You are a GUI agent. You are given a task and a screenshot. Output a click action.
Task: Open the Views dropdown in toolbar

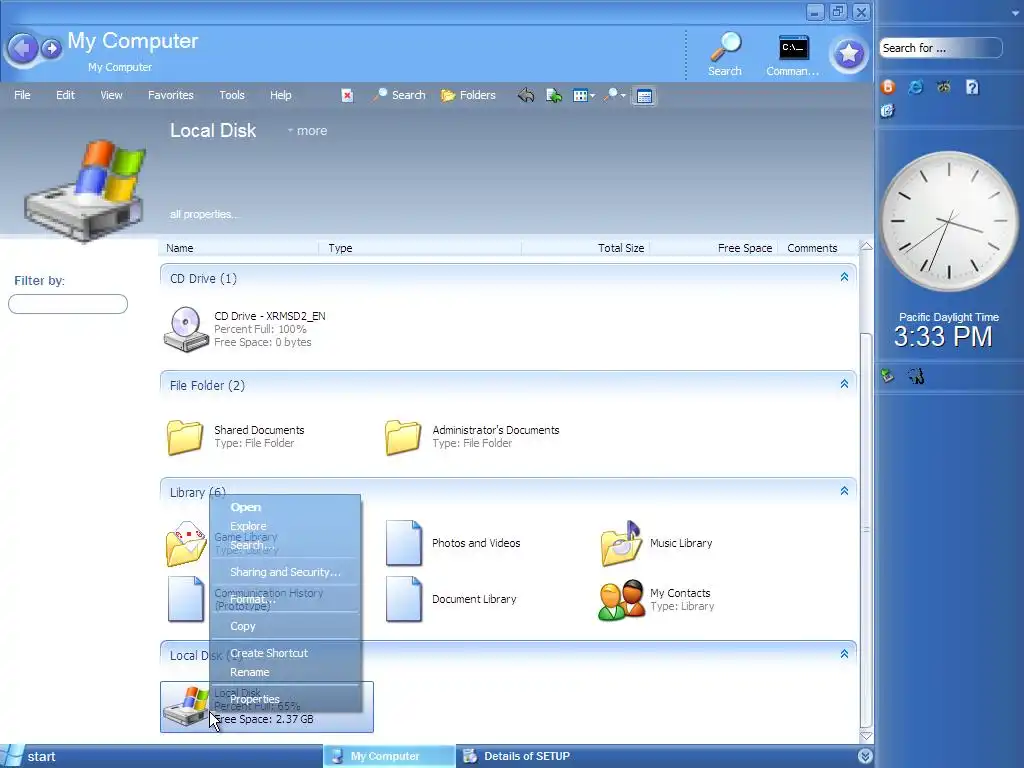coord(583,96)
